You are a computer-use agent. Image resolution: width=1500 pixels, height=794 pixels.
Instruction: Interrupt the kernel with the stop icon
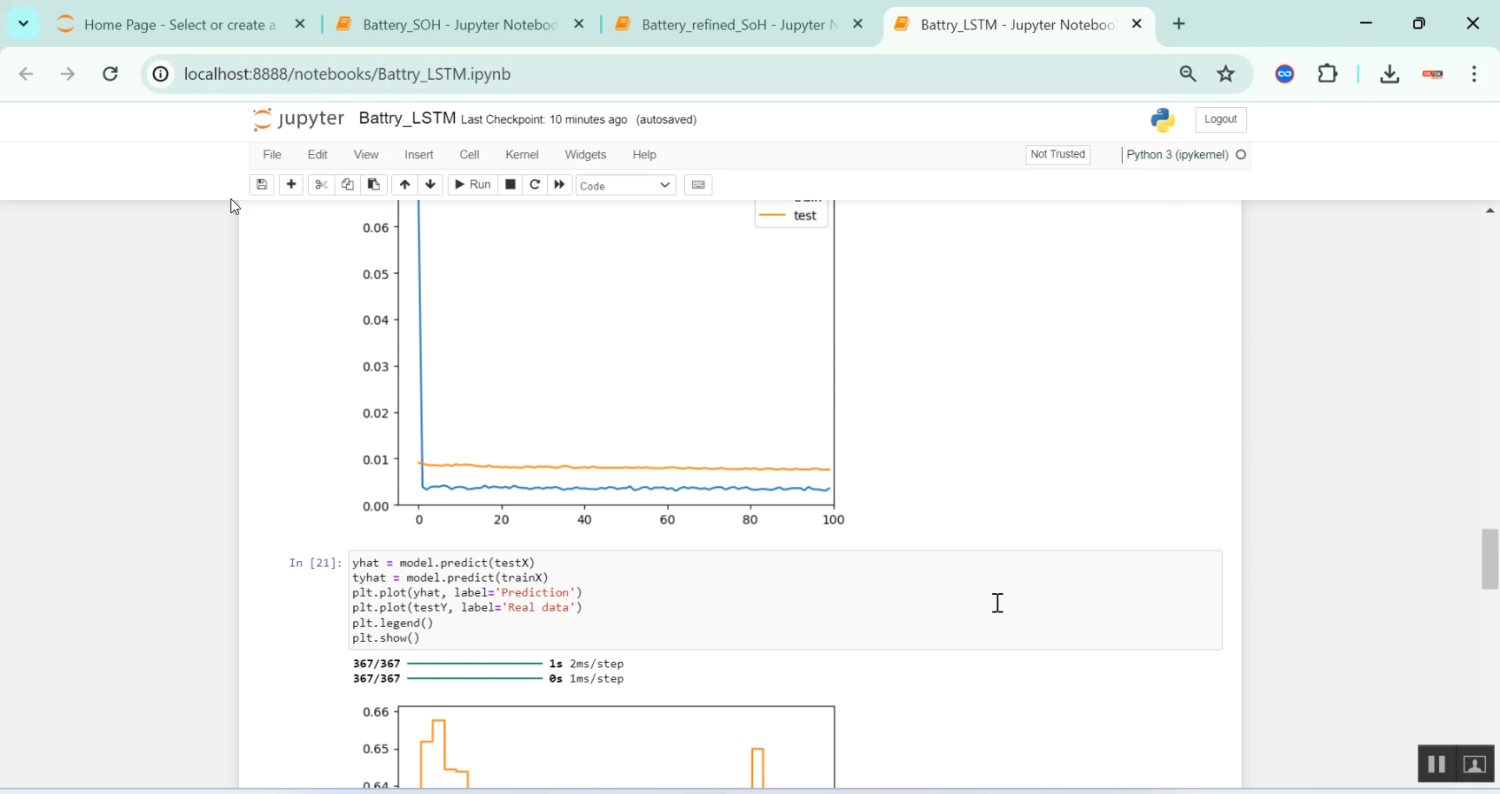pos(510,185)
